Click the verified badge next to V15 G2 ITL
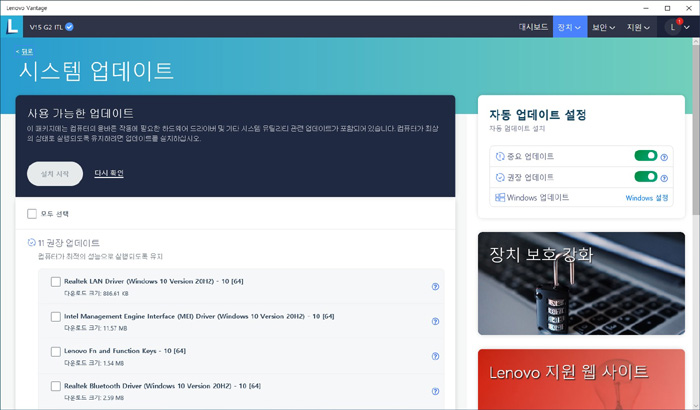 click(69, 27)
